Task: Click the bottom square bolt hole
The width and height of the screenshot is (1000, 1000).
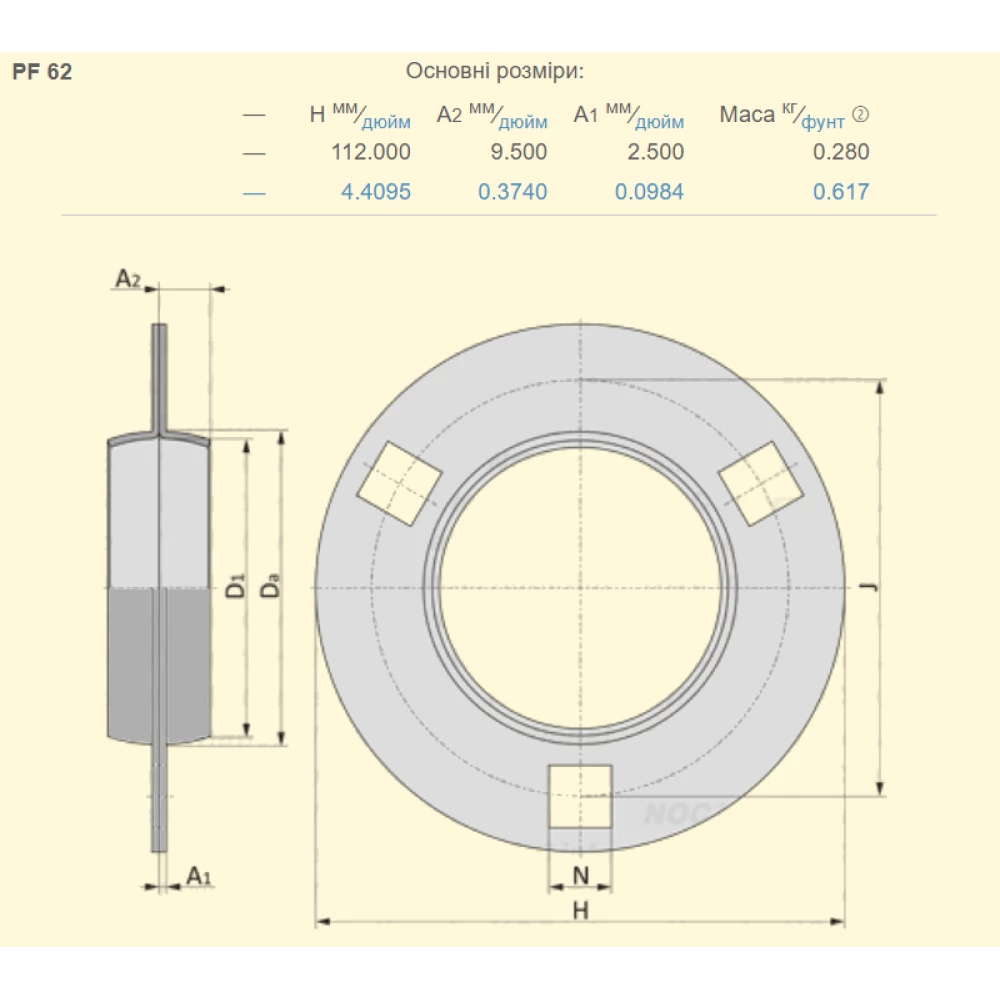Action: 580,797
